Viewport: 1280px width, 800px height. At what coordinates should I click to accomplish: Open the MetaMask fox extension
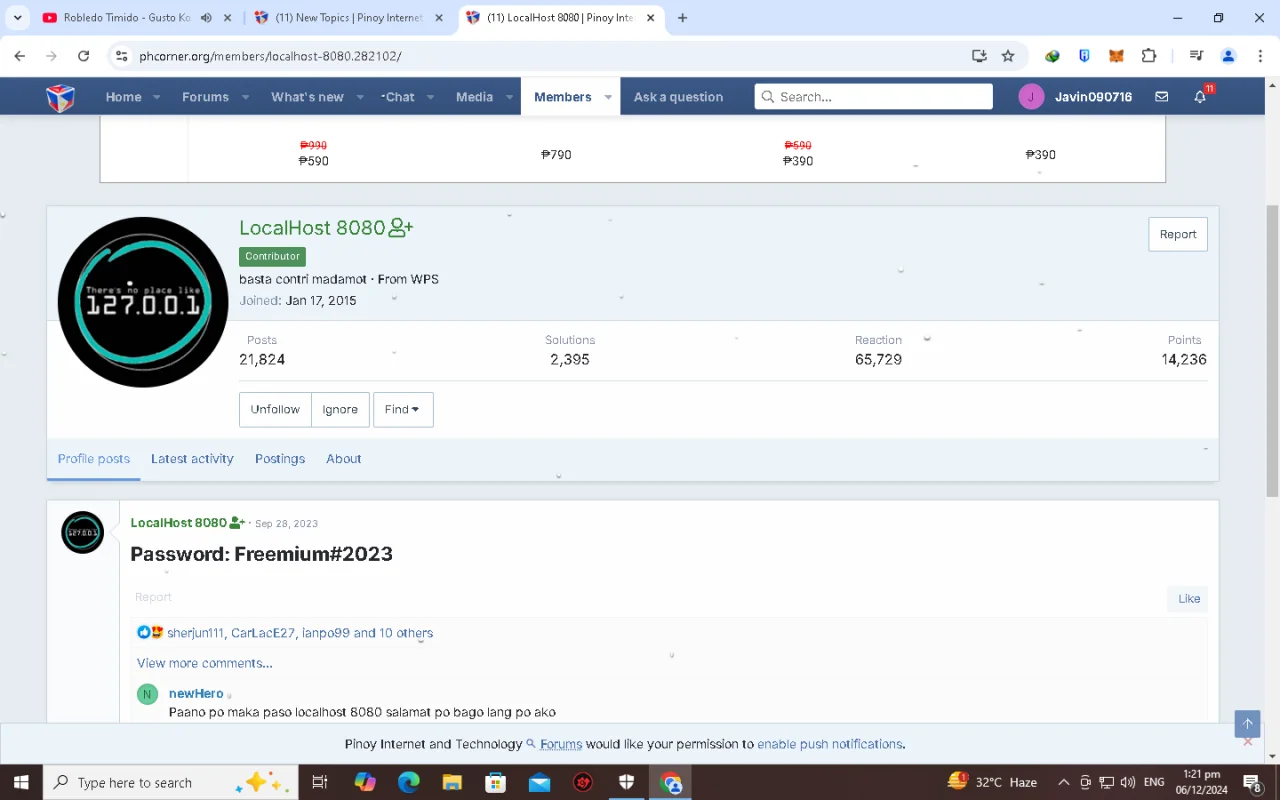coord(1116,56)
